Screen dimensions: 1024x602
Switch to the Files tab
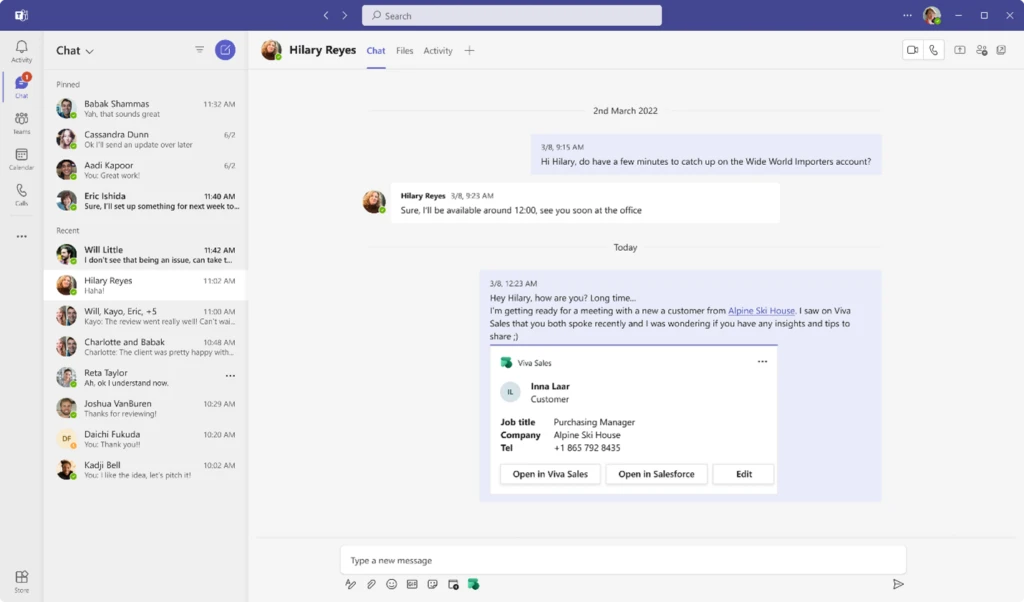point(404,50)
